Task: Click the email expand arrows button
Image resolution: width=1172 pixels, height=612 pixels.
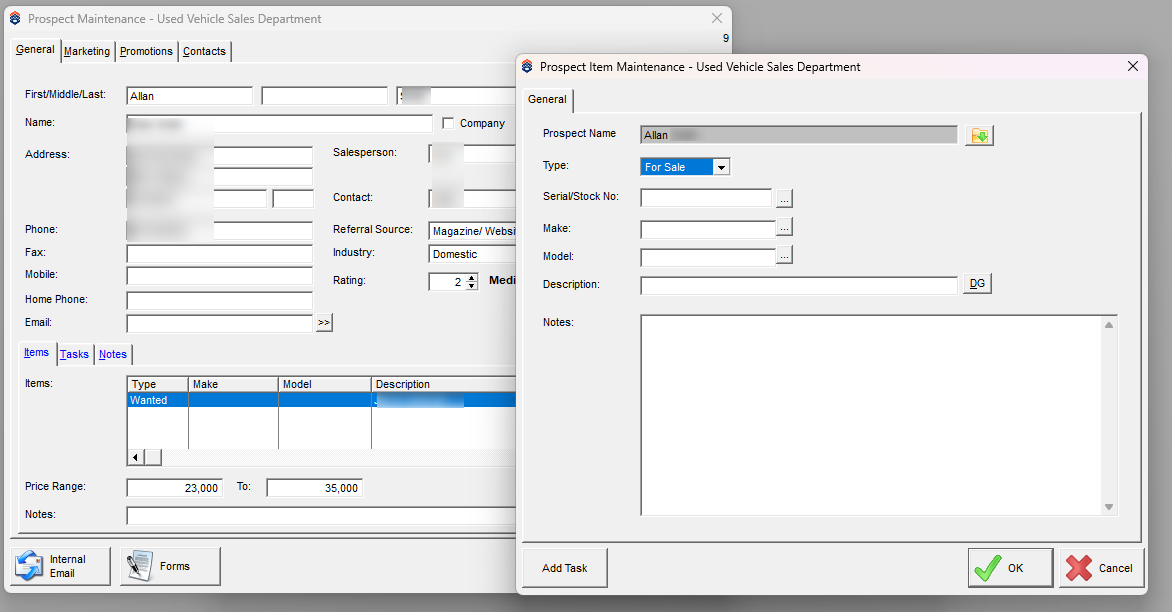Action: 323,323
